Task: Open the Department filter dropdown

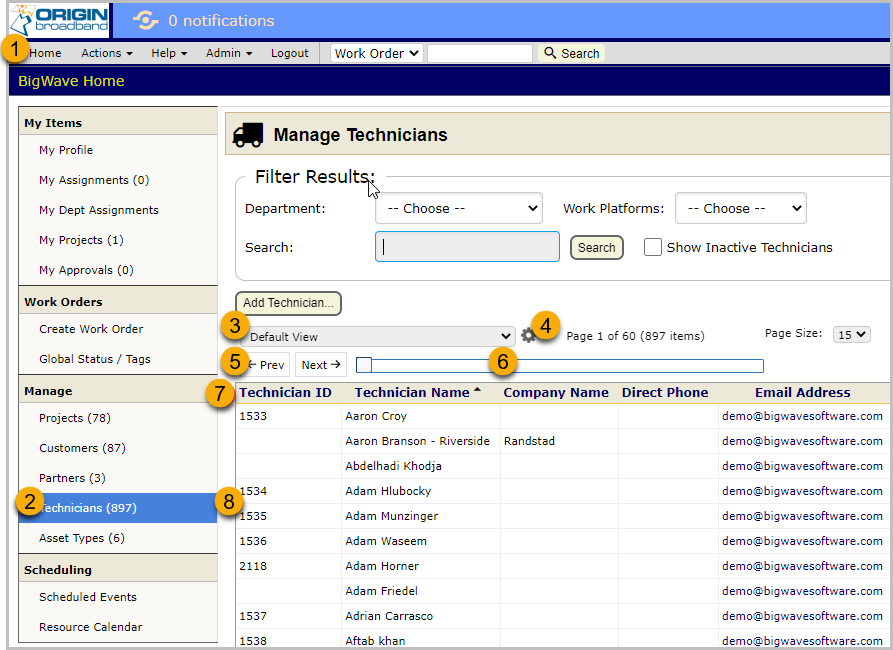Action: 459,209
